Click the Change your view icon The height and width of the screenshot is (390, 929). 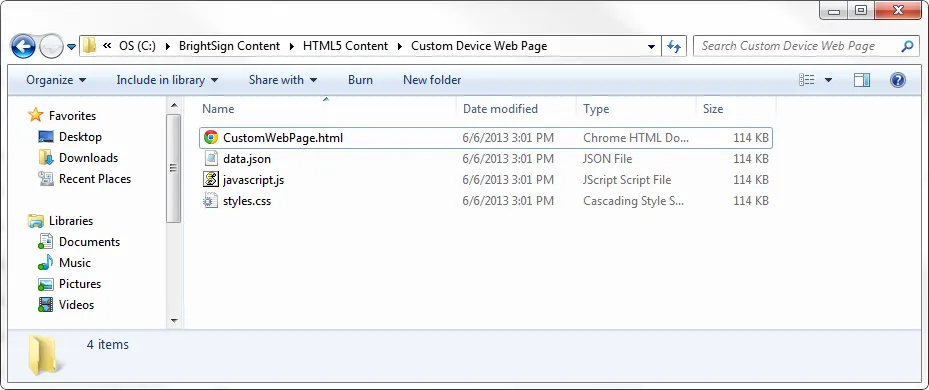pos(806,80)
